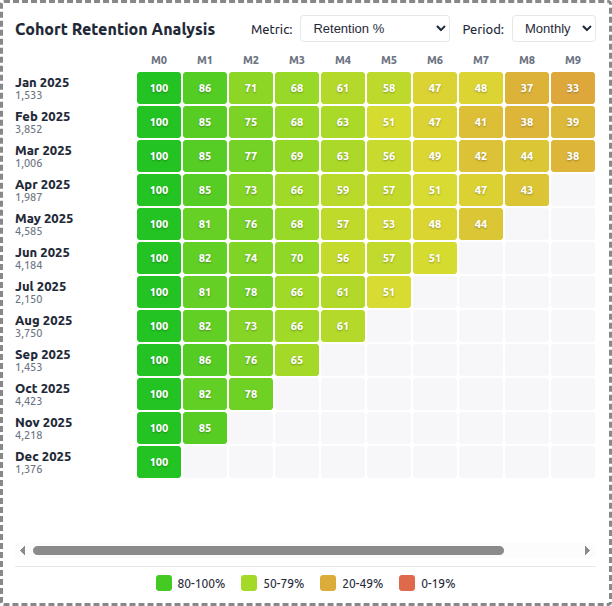Select the Jan 2025 M9 cell
The height and width of the screenshot is (606, 612).
[573, 88]
